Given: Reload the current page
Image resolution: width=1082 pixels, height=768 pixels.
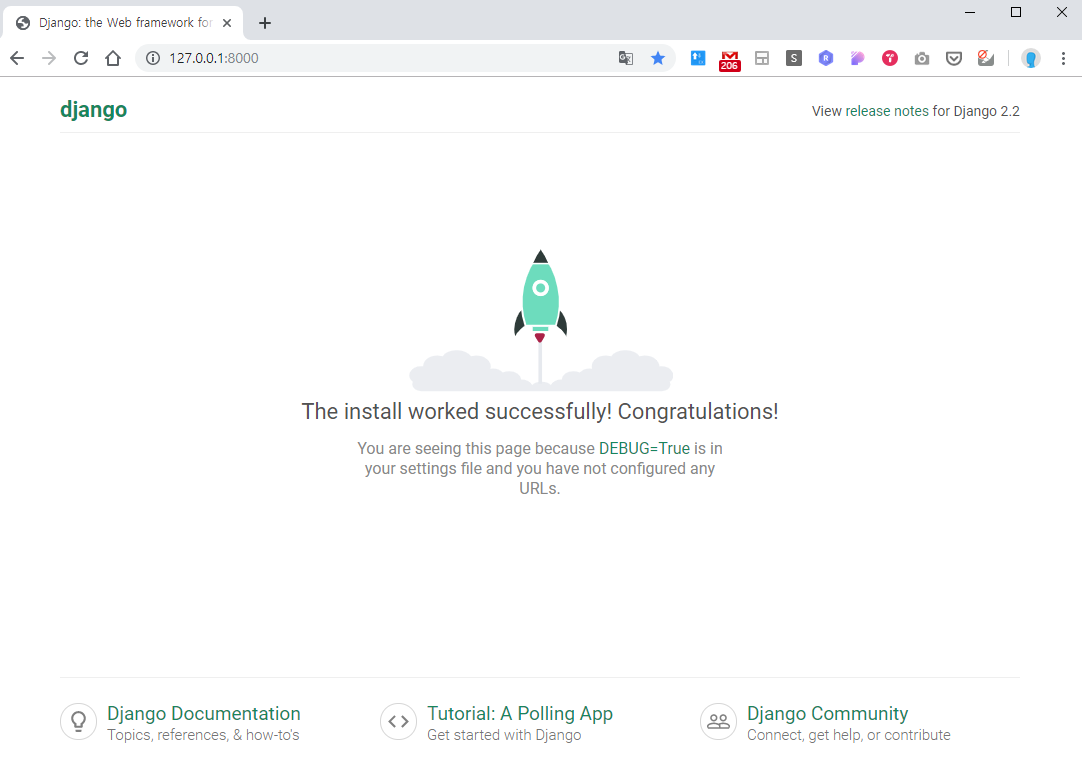Looking at the screenshot, I should click(81, 59).
